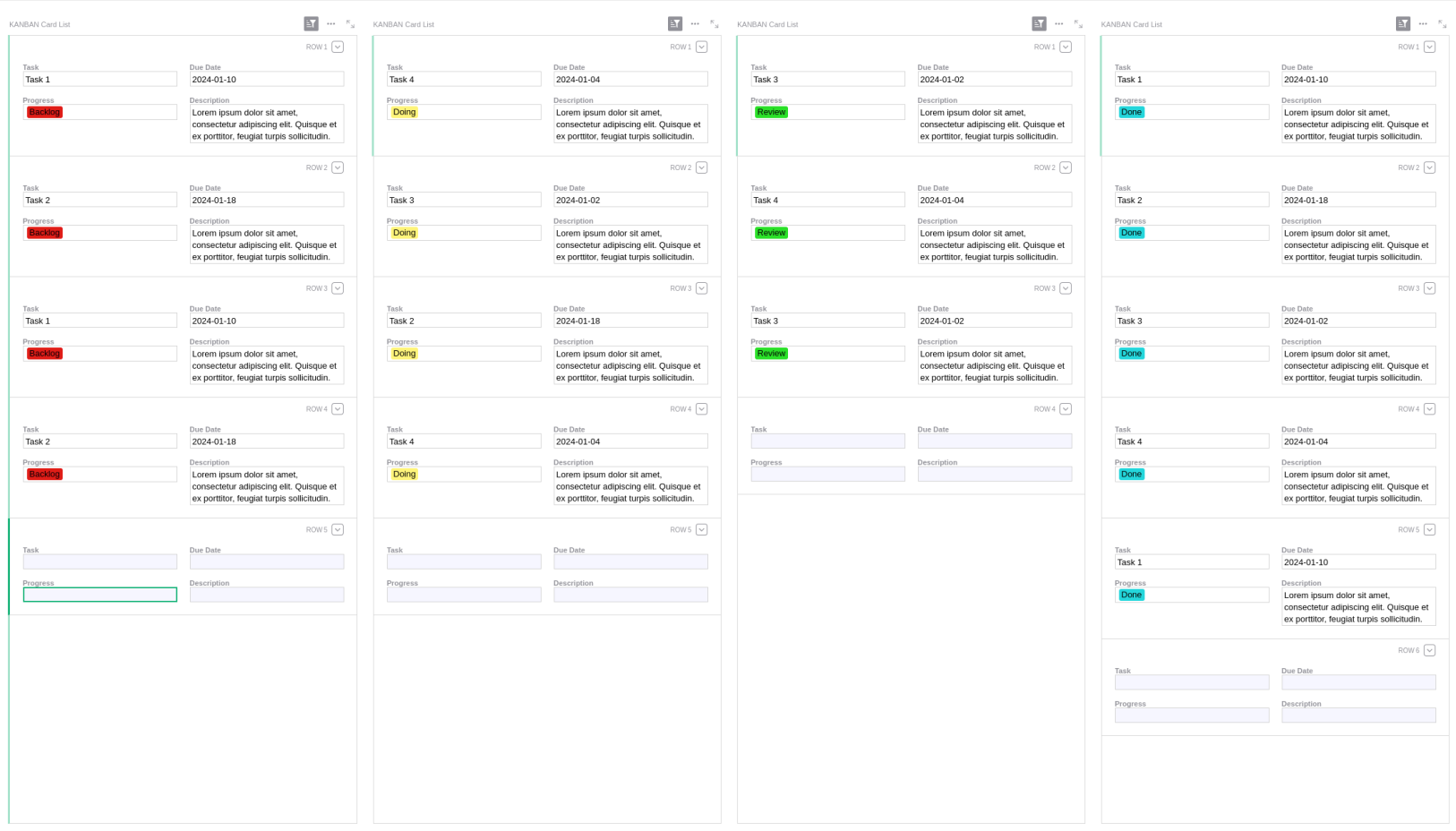The image size is (1456, 831).
Task: Expand ROW 3 in the Doing panel
Action: [x=702, y=288]
